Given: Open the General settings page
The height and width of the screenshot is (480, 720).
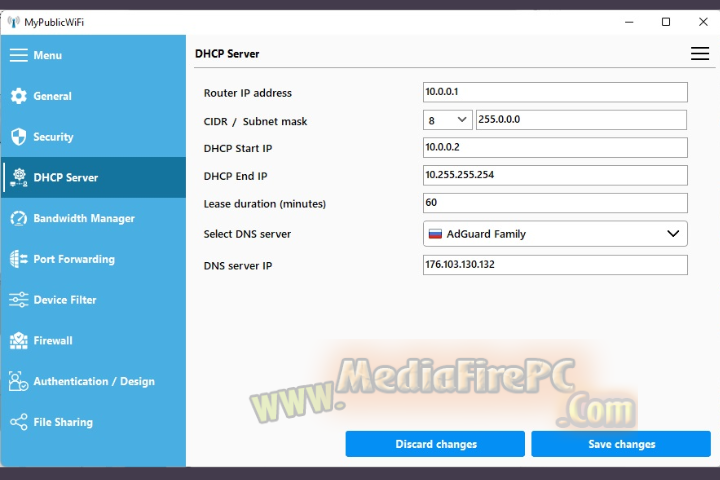Looking at the screenshot, I should pyautogui.click(x=94, y=96).
